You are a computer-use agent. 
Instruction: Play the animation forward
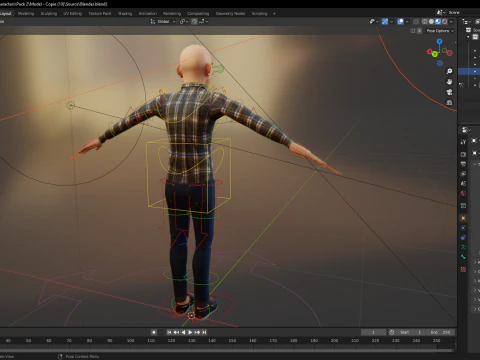point(190,332)
